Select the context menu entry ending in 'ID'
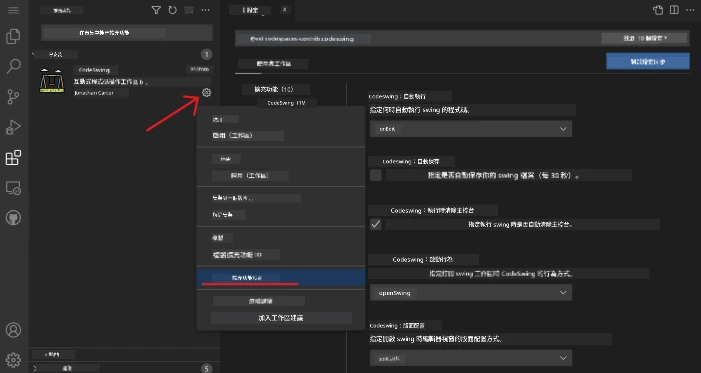The image size is (701, 373). (x=281, y=255)
